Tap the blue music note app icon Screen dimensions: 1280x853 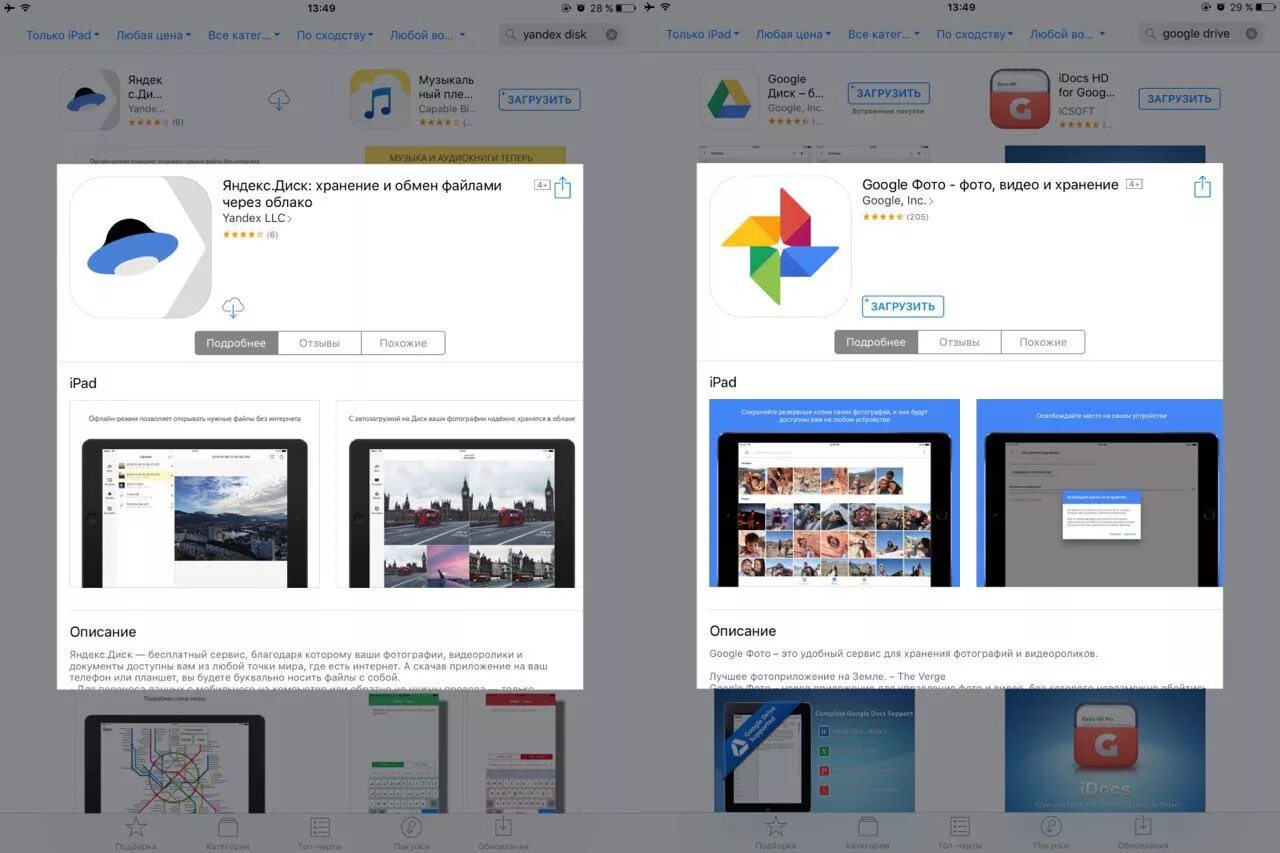tap(379, 100)
